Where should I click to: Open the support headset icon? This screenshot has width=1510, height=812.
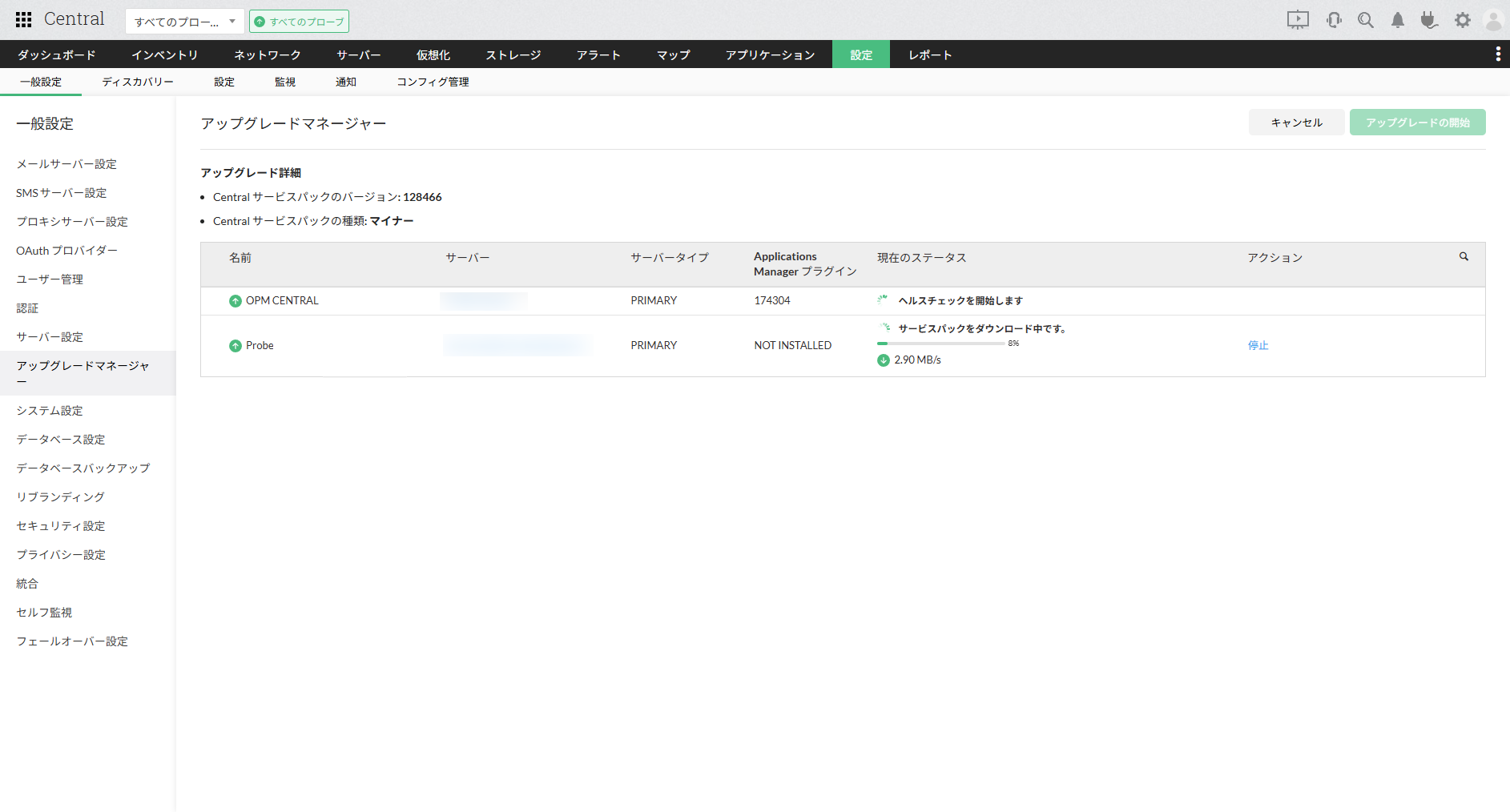[1334, 20]
